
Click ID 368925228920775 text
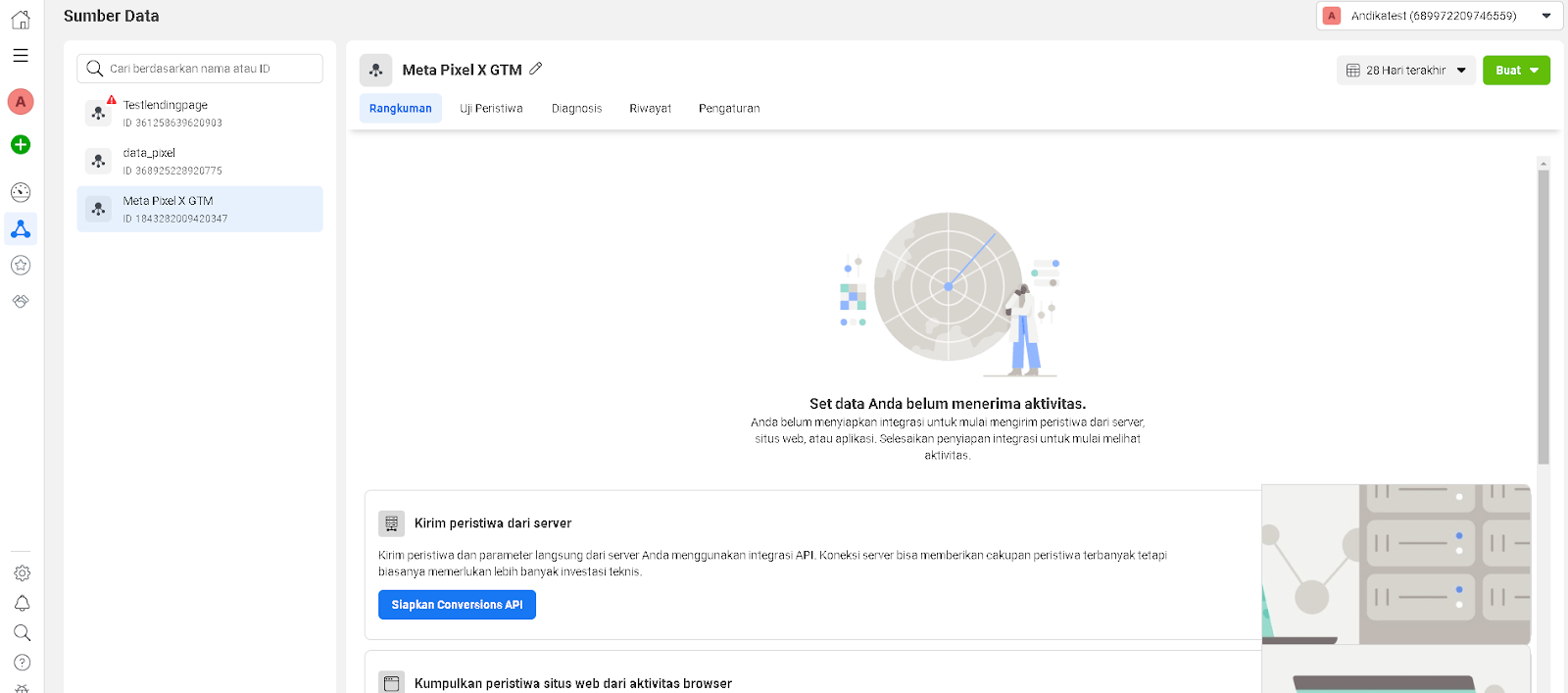172,171
